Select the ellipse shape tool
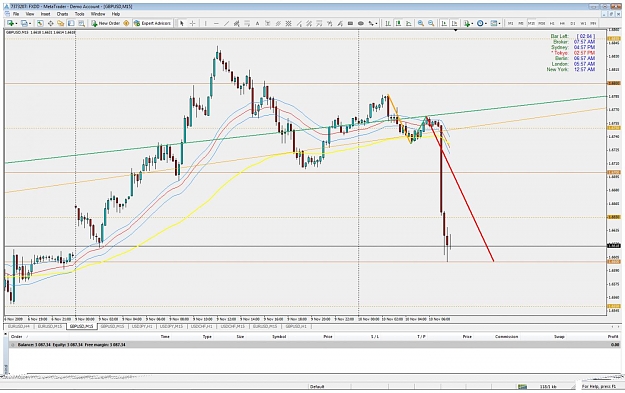This screenshot has width=625, height=393. 361,24
